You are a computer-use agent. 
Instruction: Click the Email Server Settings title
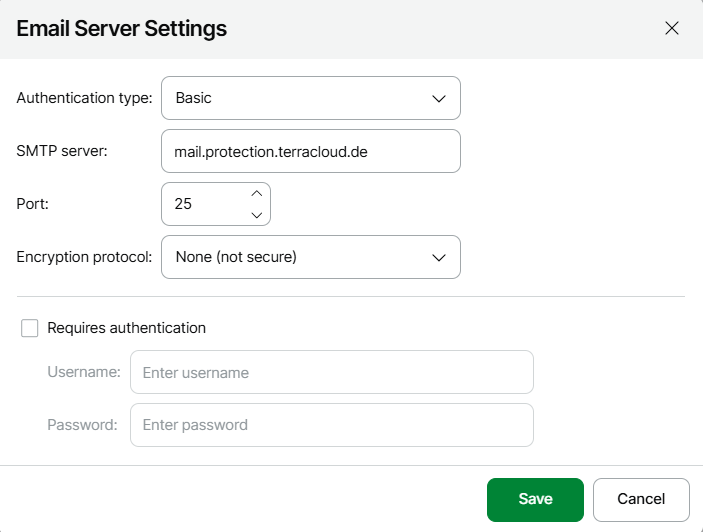[122, 28]
